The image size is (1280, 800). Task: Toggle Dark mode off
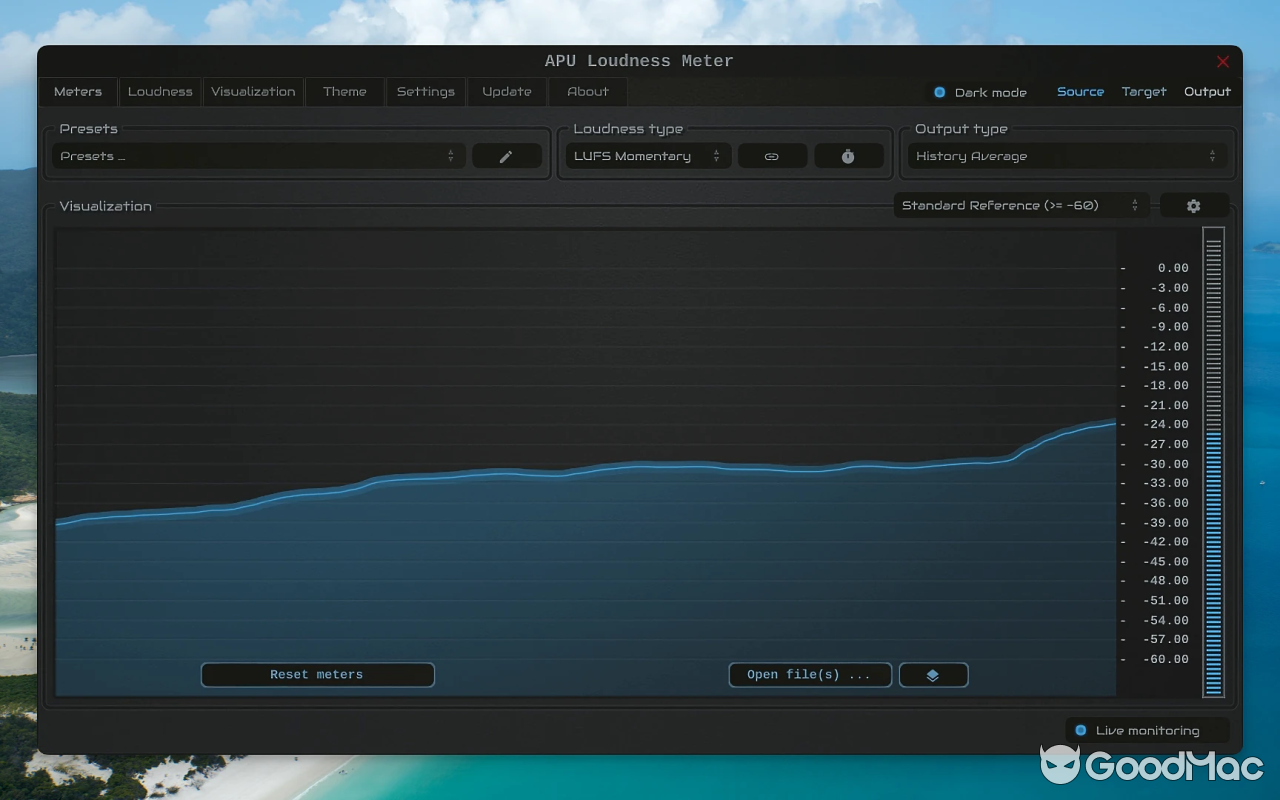[939, 91]
